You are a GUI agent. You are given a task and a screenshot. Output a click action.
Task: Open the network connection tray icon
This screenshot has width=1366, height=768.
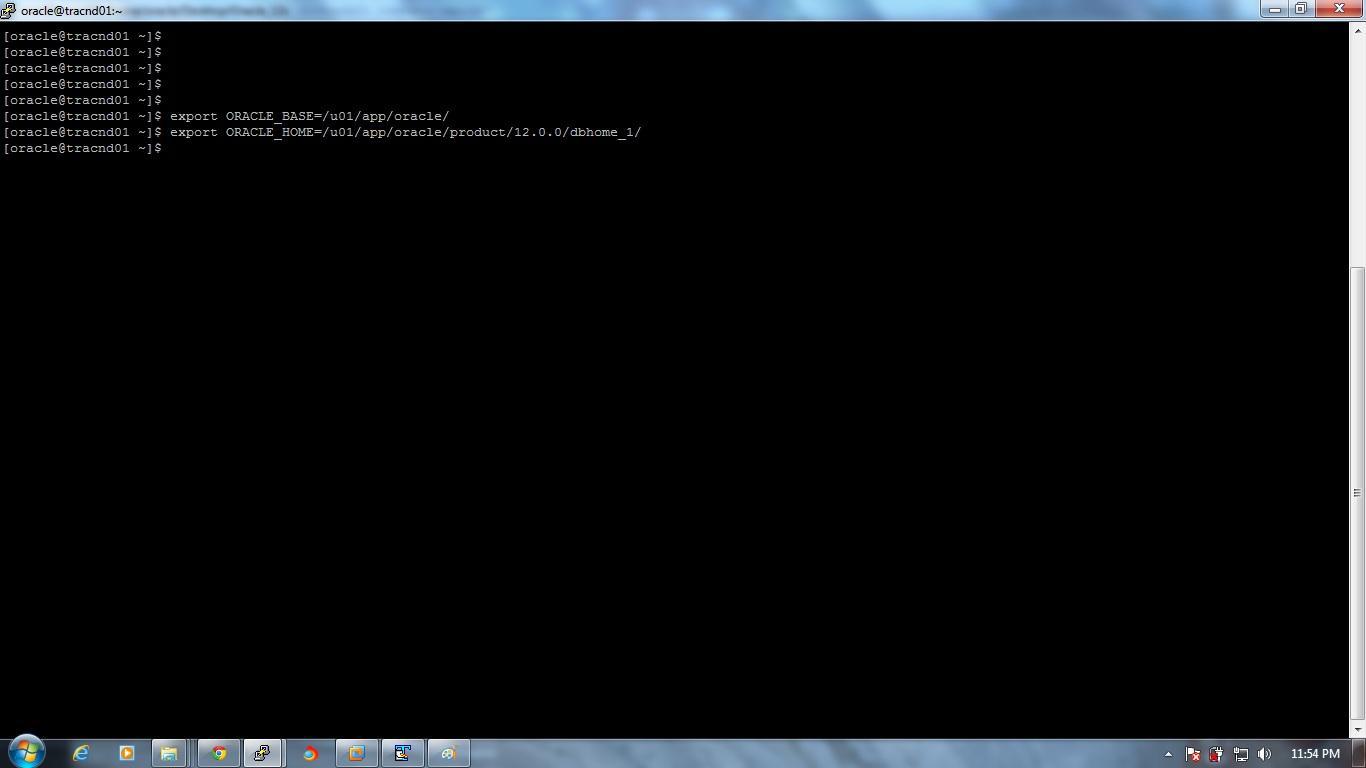[1240, 754]
